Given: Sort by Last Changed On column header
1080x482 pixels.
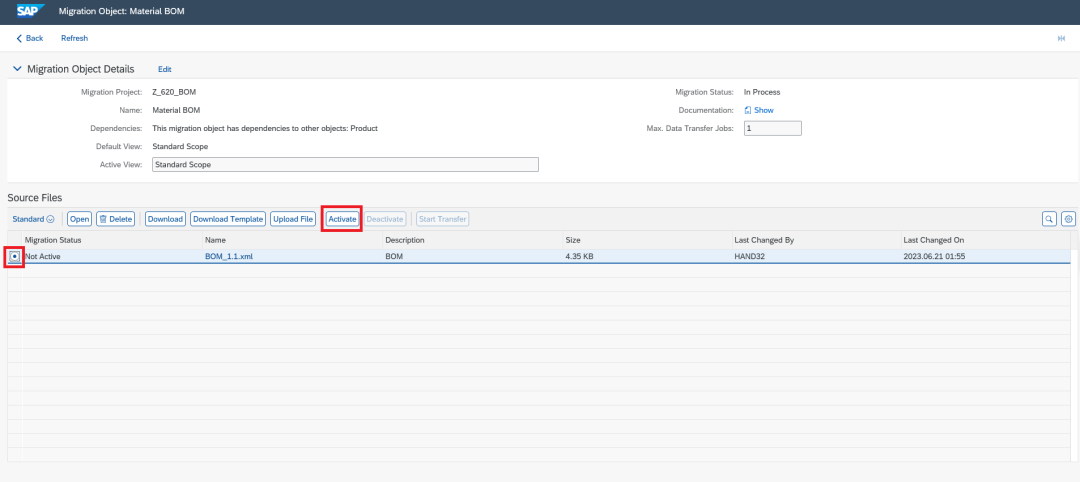Looking at the screenshot, I should (985, 240).
